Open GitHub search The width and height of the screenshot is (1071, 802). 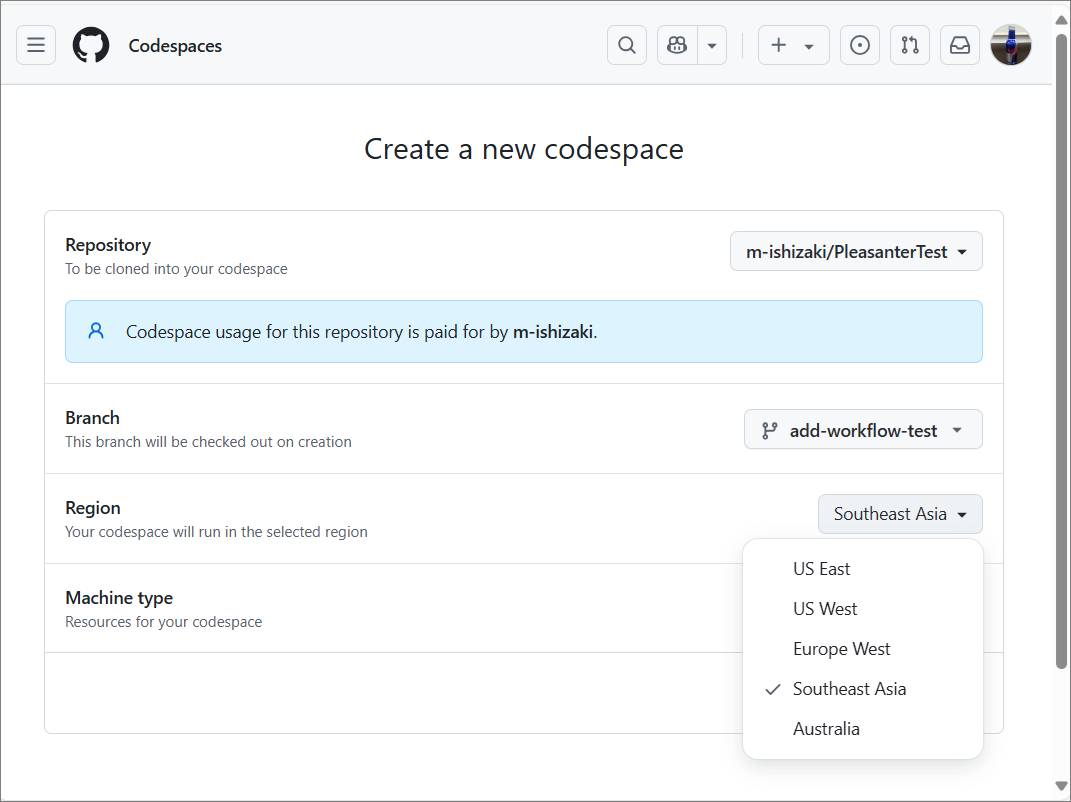(x=626, y=45)
